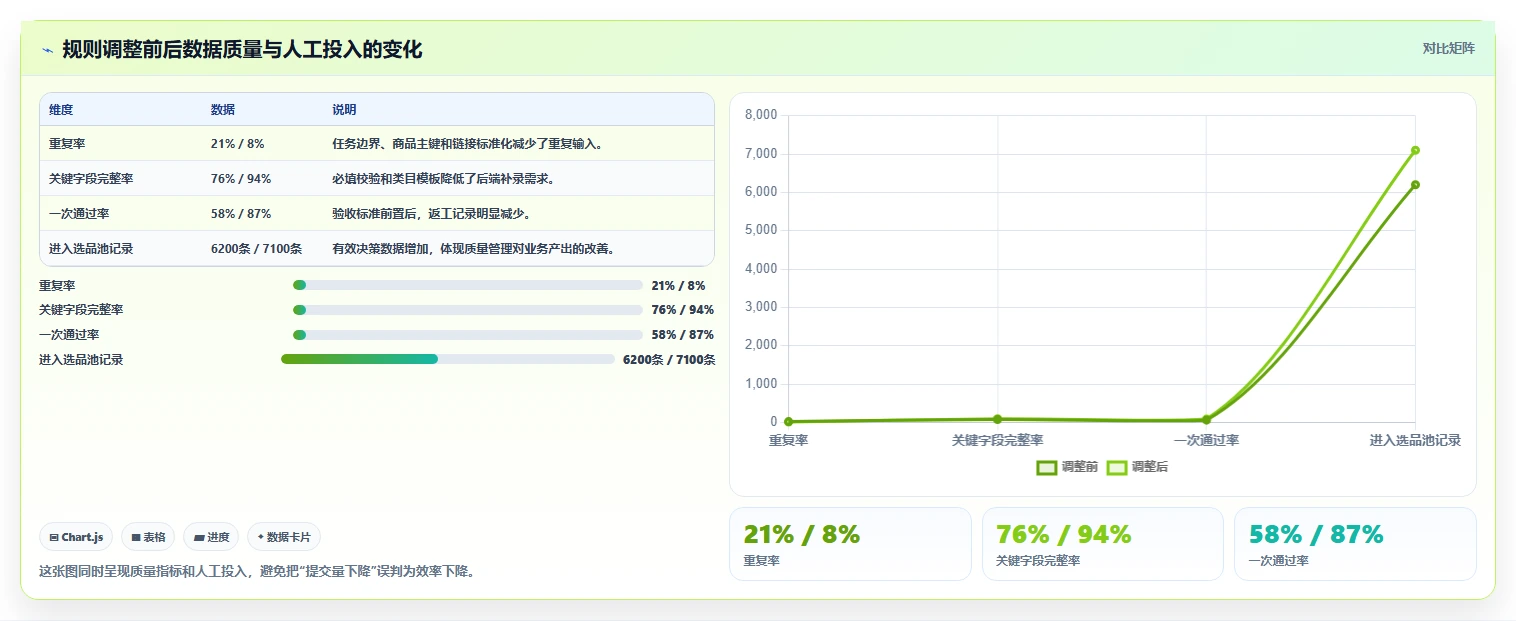Screen dimensions: 1516x621
Task: Click the 关键字段完整率 x-axis label
Action: click(x=997, y=440)
